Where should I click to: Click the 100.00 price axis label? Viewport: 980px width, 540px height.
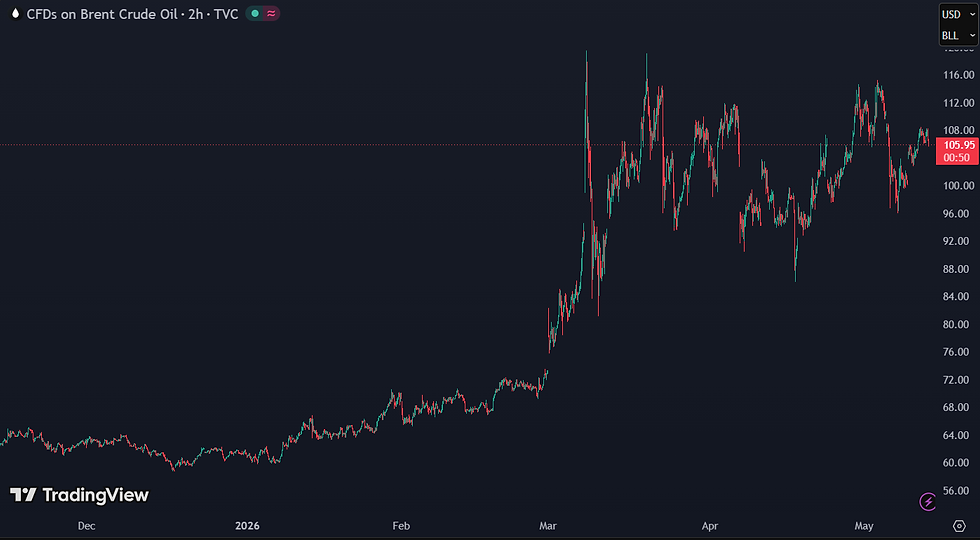pos(959,186)
